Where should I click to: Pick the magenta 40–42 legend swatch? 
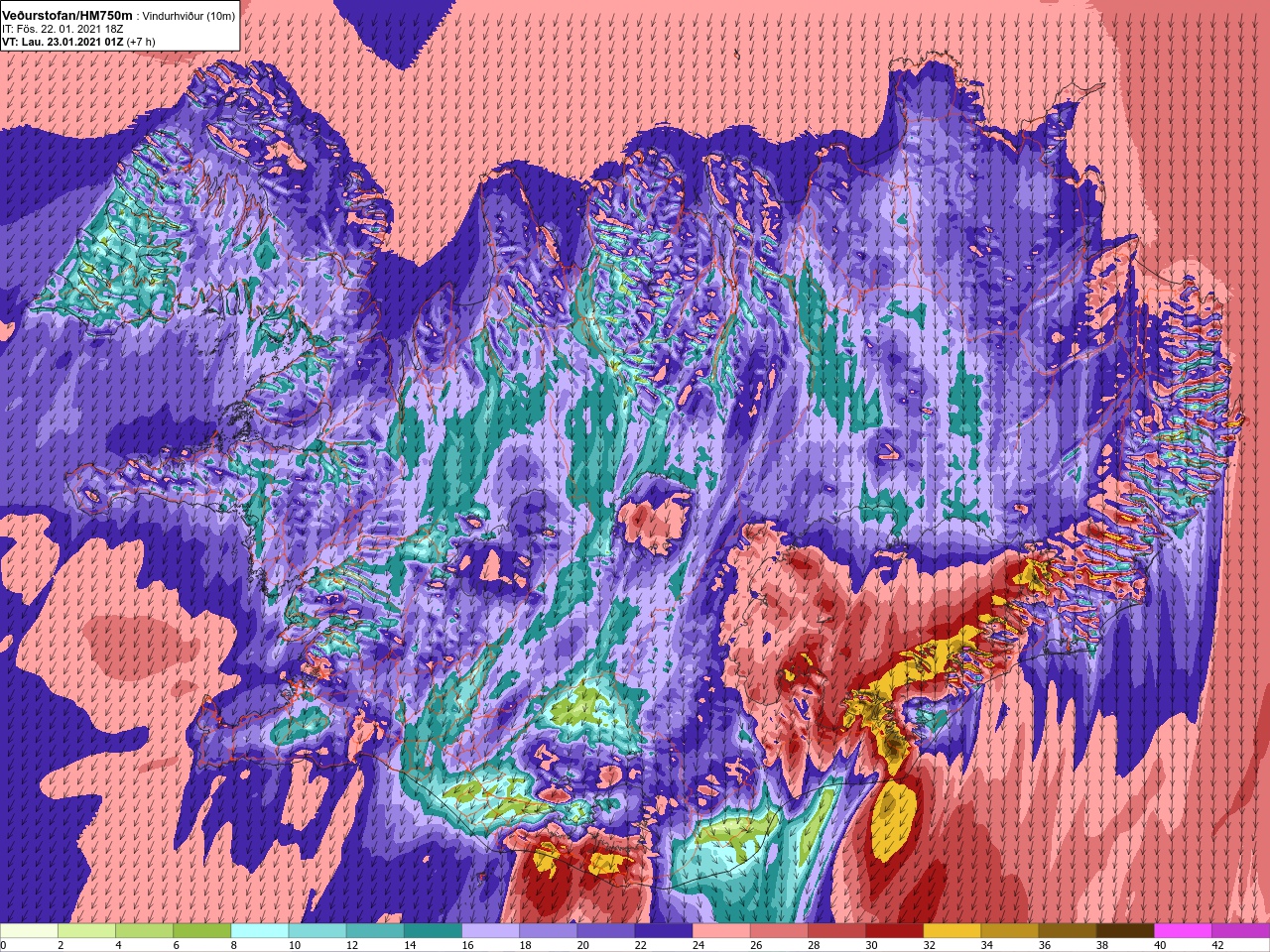click(x=1183, y=931)
